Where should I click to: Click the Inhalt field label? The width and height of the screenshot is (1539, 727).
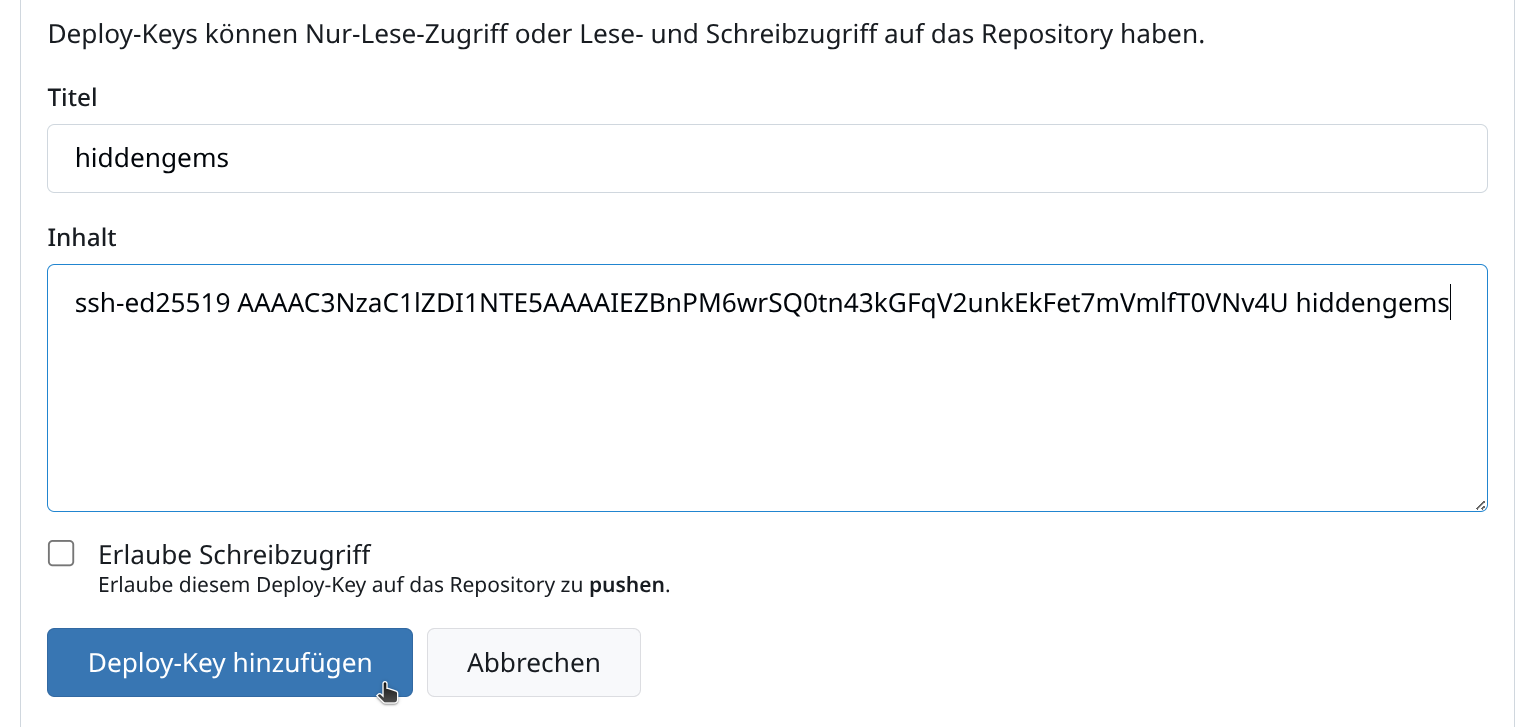tap(82, 237)
